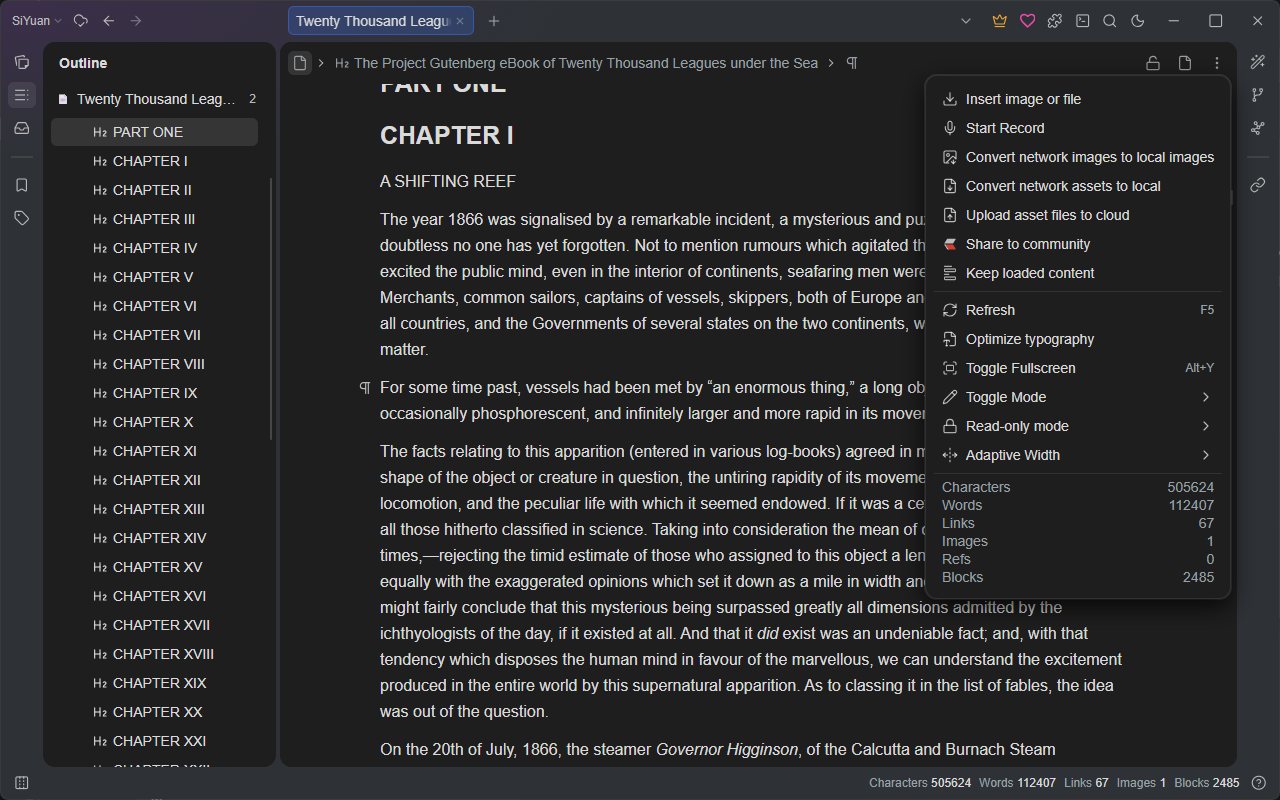Toggle dark mode moon icon
Image resolution: width=1280 pixels, height=800 pixels.
[x=1137, y=21]
